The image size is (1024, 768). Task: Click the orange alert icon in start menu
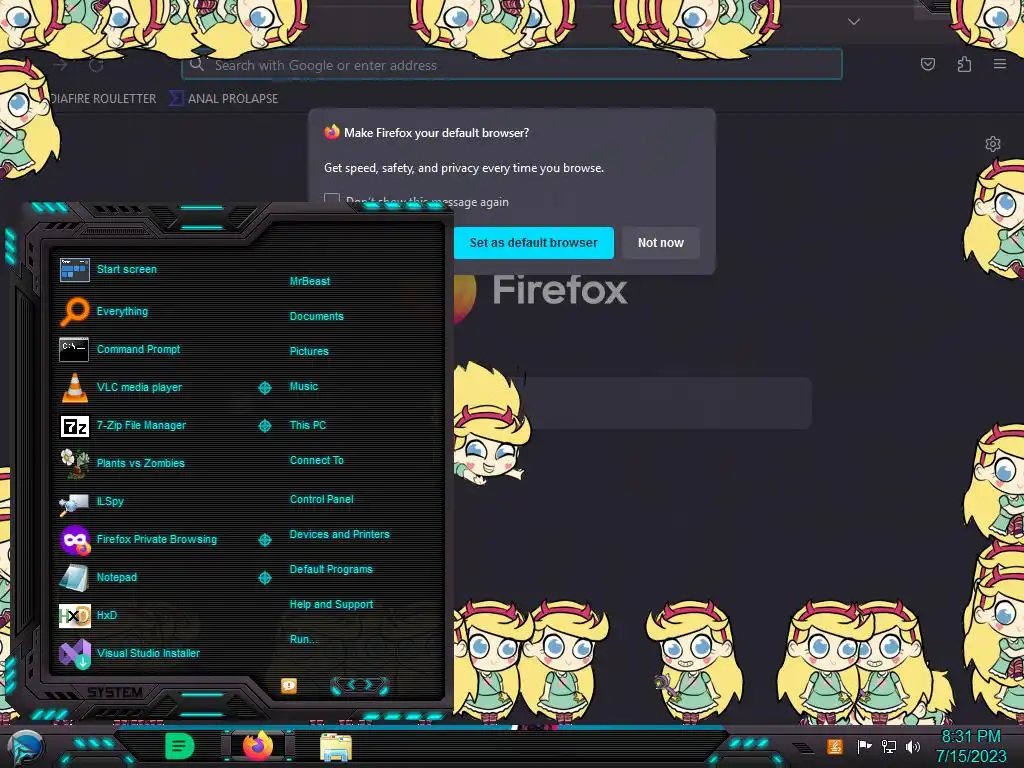pos(289,685)
